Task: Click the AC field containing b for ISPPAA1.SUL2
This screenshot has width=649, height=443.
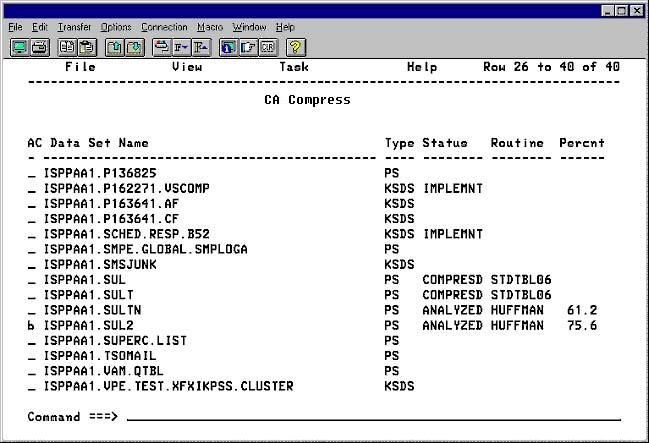Action: point(31,325)
